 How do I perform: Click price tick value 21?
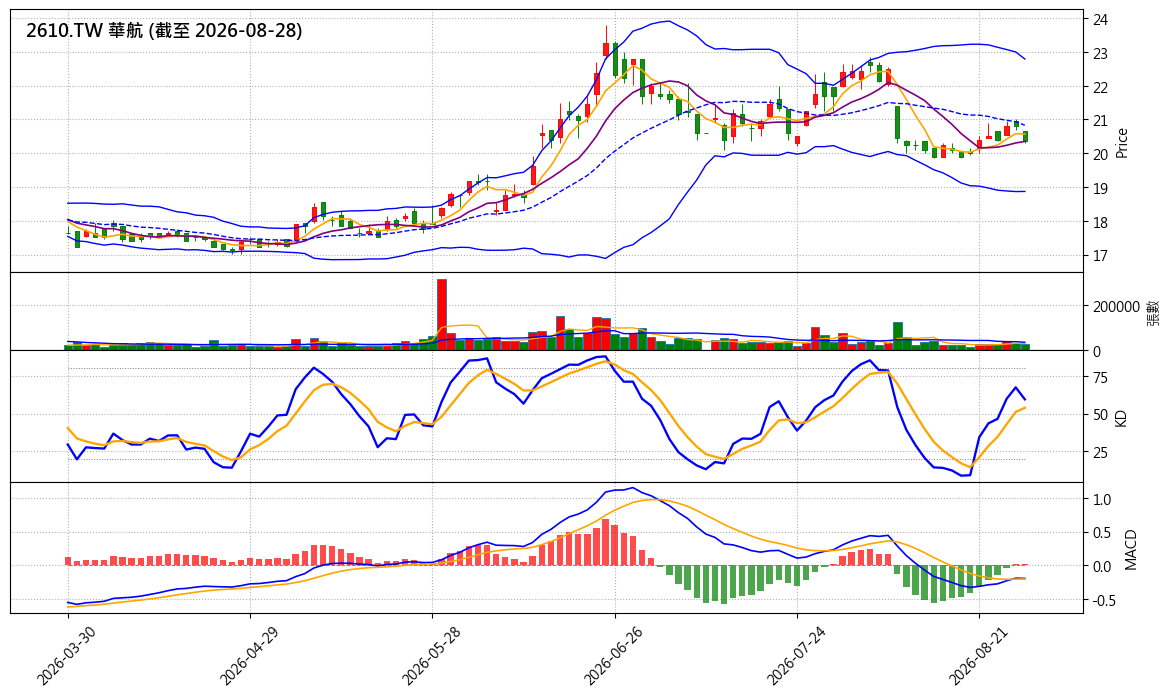1100,120
